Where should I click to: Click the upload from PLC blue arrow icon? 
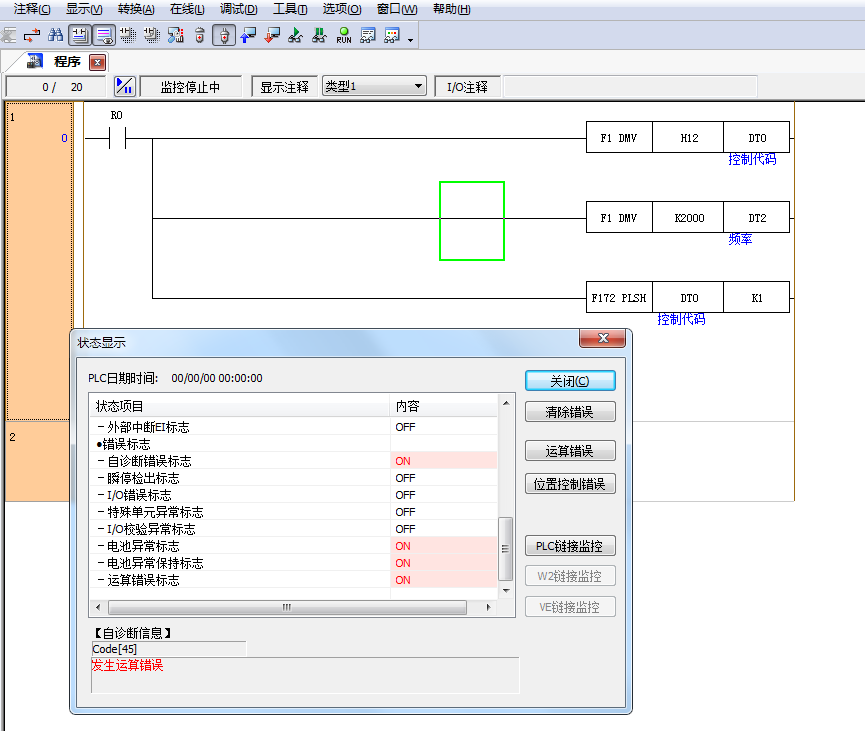click(248, 36)
